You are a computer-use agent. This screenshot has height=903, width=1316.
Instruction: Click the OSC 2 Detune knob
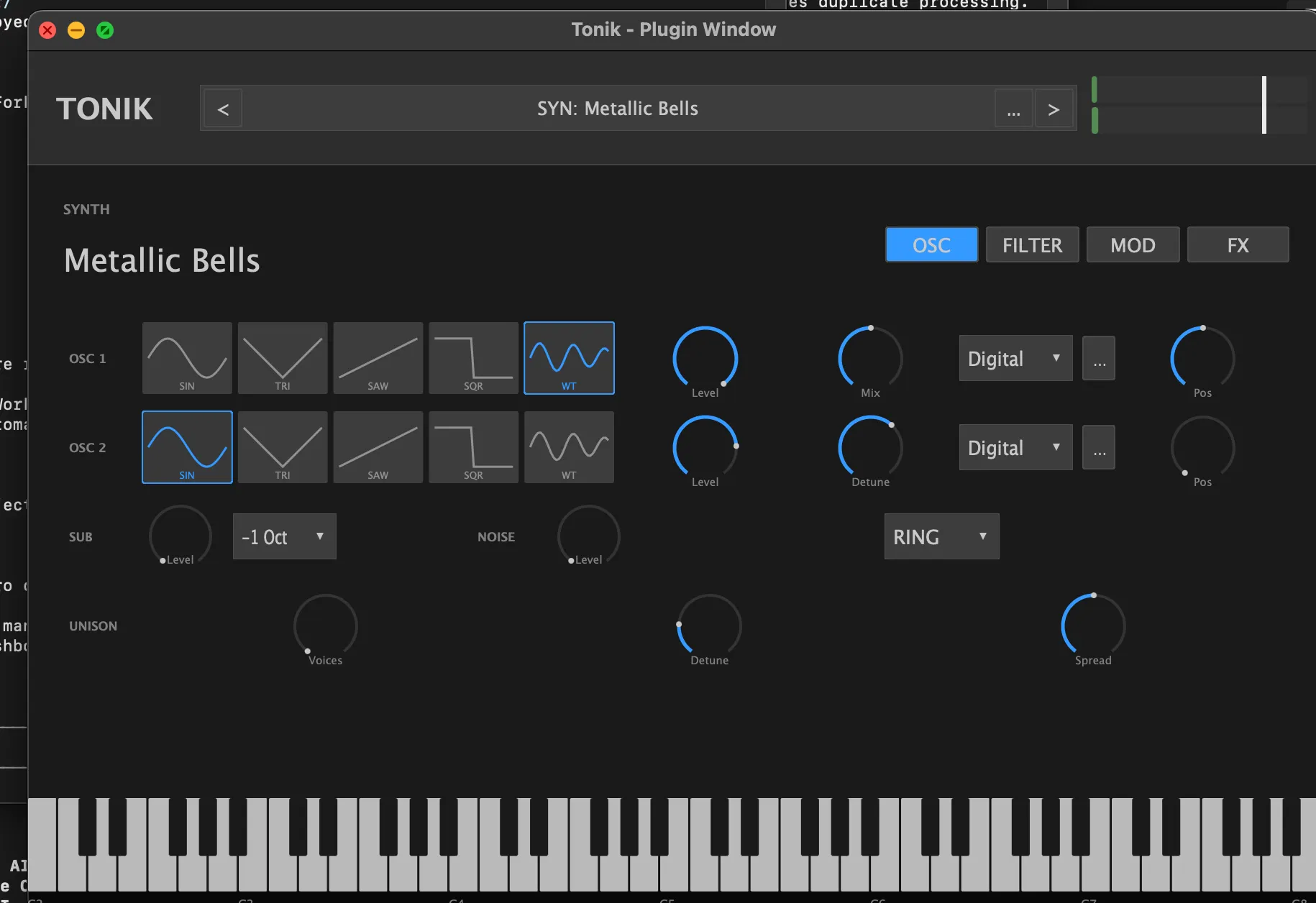pyautogui.click(x=870, y=448)
